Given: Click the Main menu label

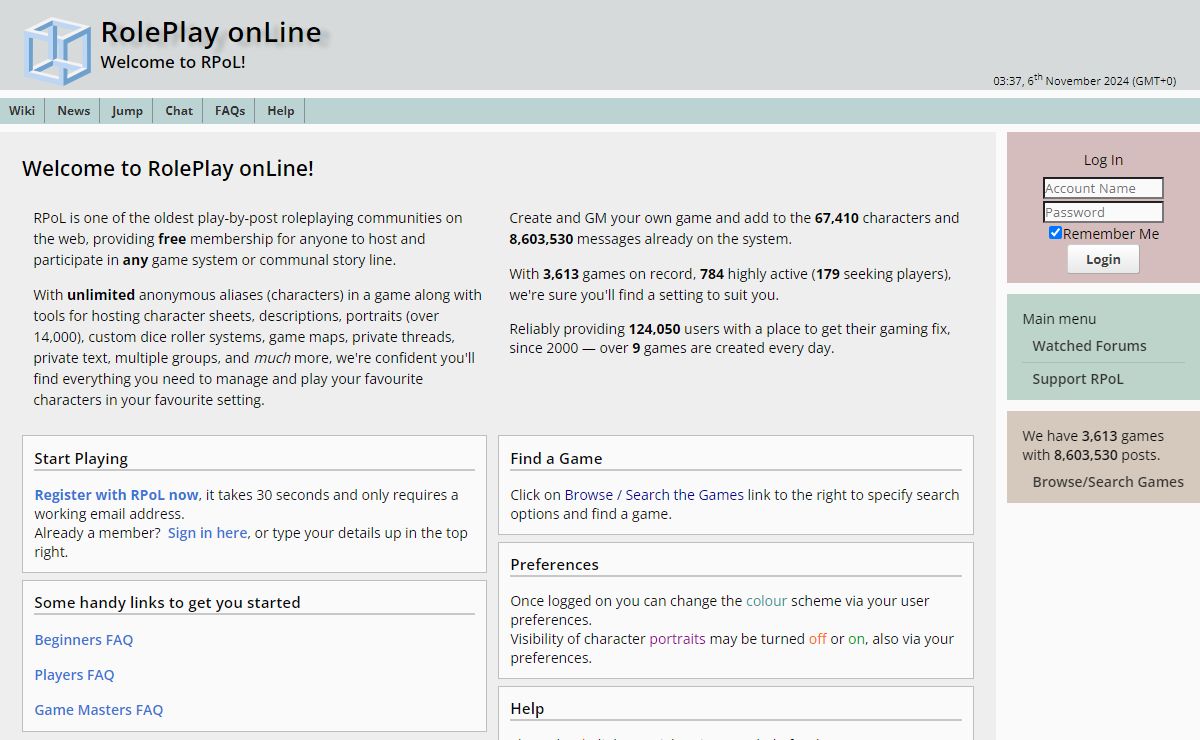Looking at the screenshot, I should click(1059, 319).
